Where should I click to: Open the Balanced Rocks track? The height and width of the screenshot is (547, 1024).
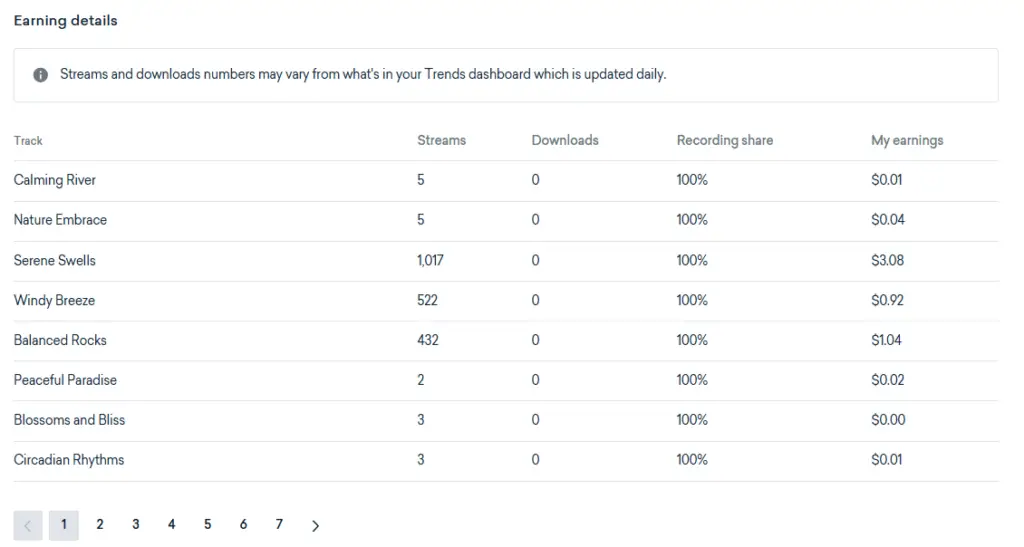tap(60, 340)
